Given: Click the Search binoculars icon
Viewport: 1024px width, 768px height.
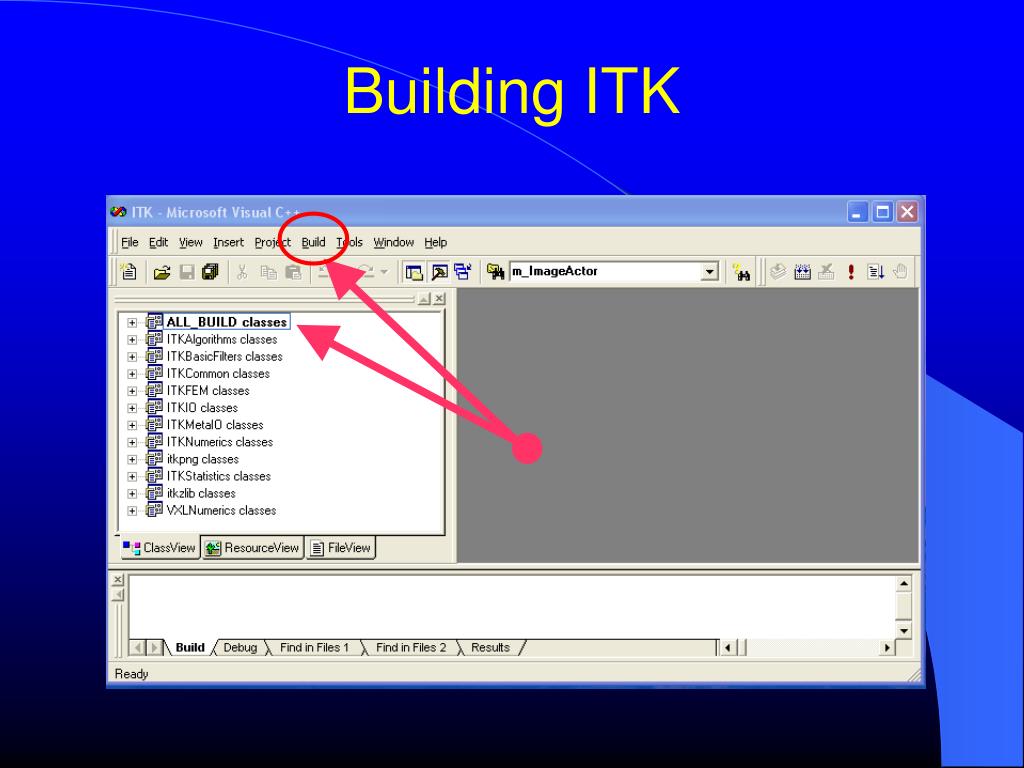Looking at the screenshot, I should [741, 272].
